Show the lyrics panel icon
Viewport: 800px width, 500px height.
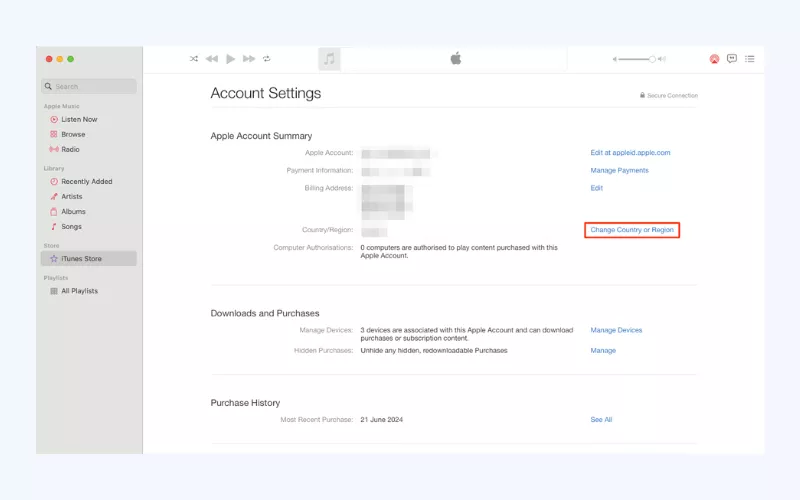click(x=732, y=59)
